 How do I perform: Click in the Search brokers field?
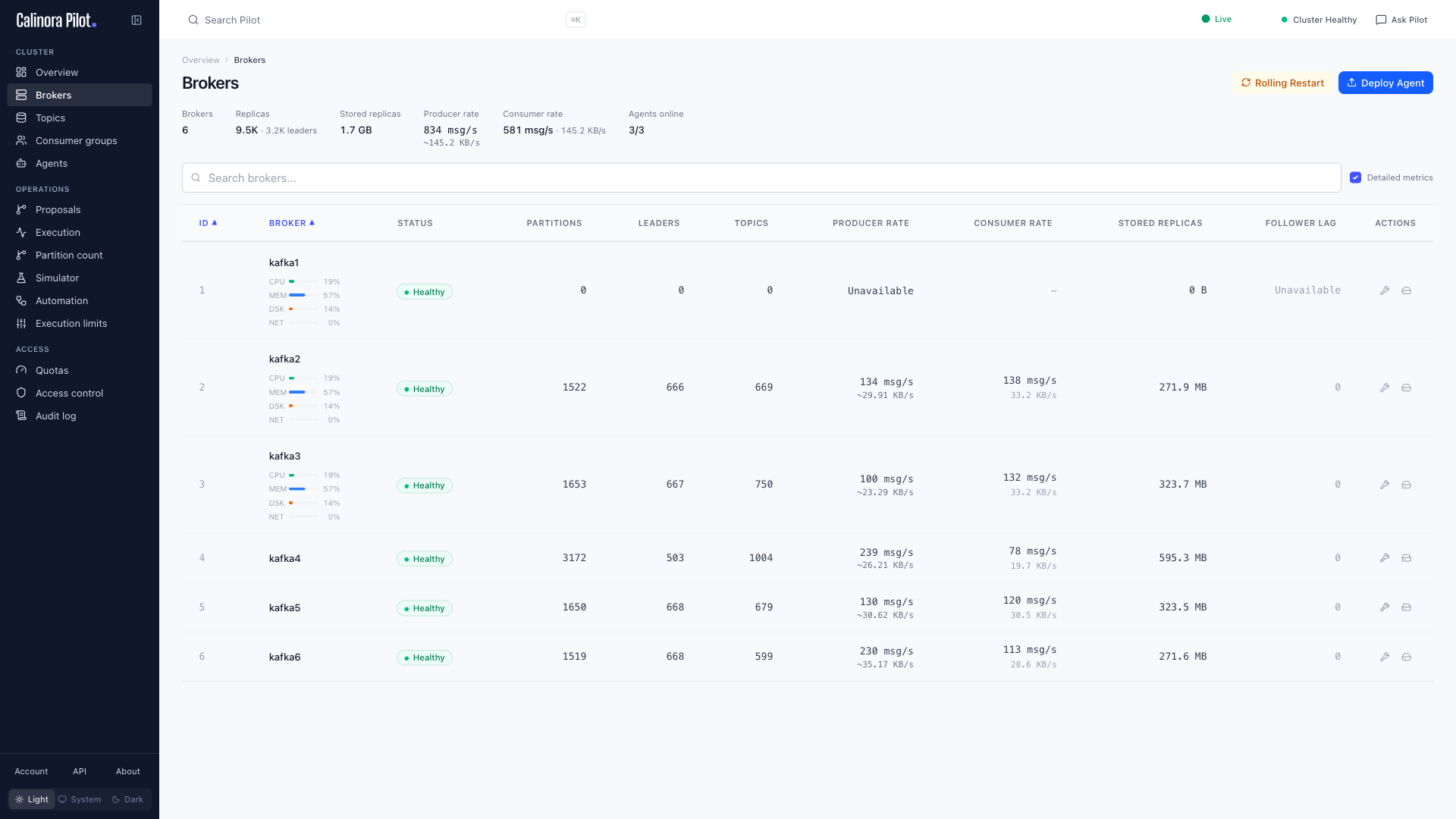point(761,177)
